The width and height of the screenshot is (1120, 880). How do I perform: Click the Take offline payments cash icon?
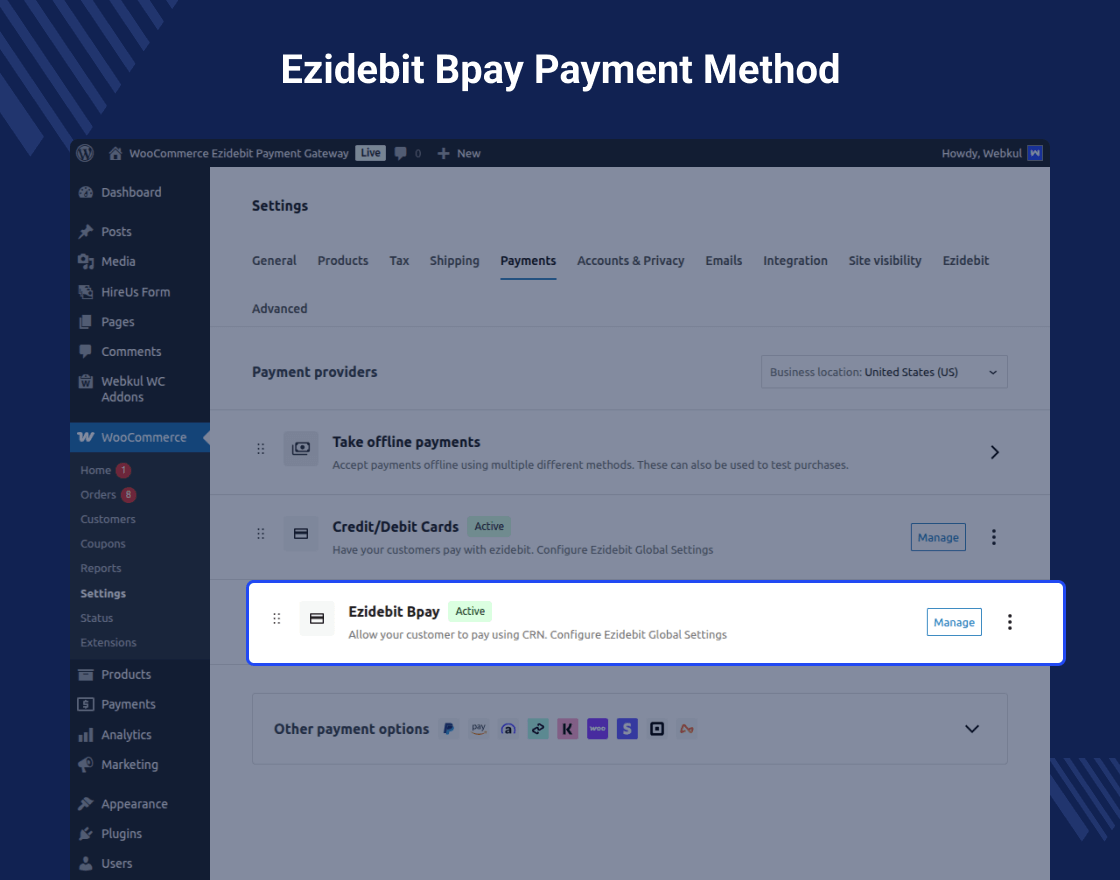tap(301, 449)
